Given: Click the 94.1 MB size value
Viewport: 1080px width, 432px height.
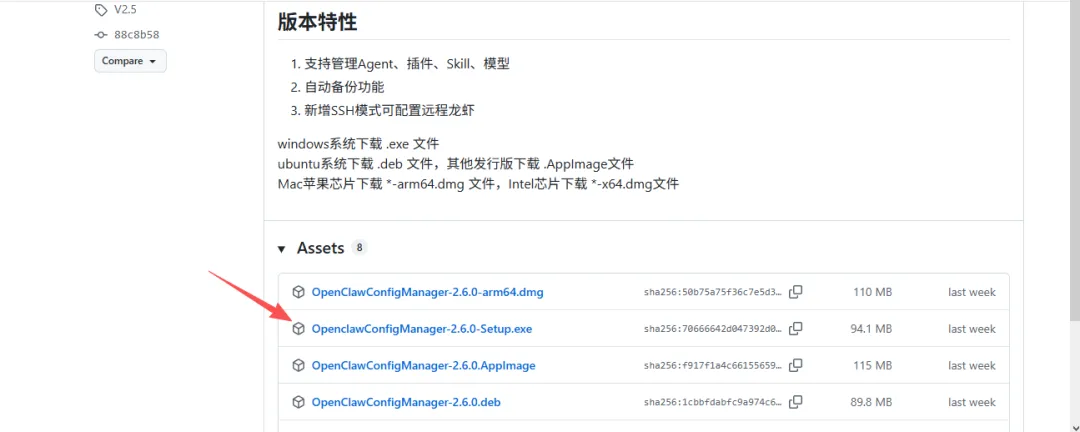Looking at the screenshot, I should [x=871, y=329].
